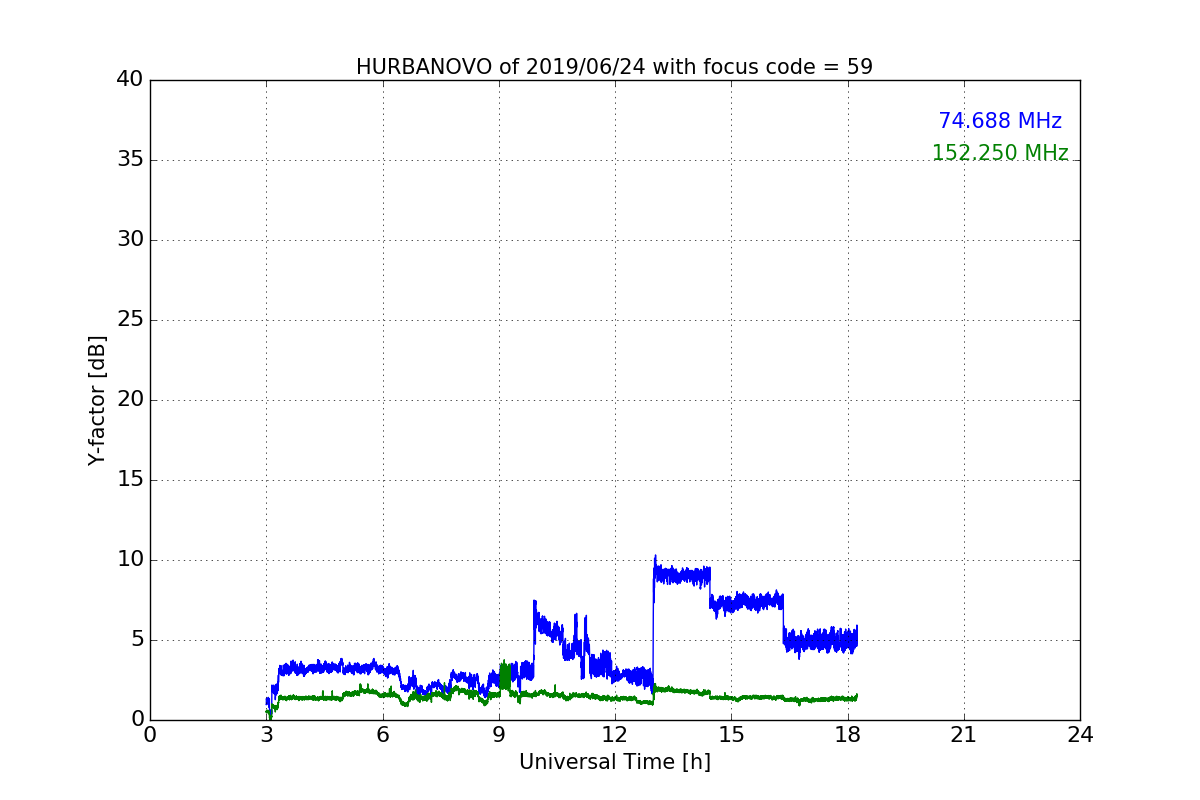Click x-axis tick value 3
Viewport: 1200px width, 800px height.
point(266,735)
